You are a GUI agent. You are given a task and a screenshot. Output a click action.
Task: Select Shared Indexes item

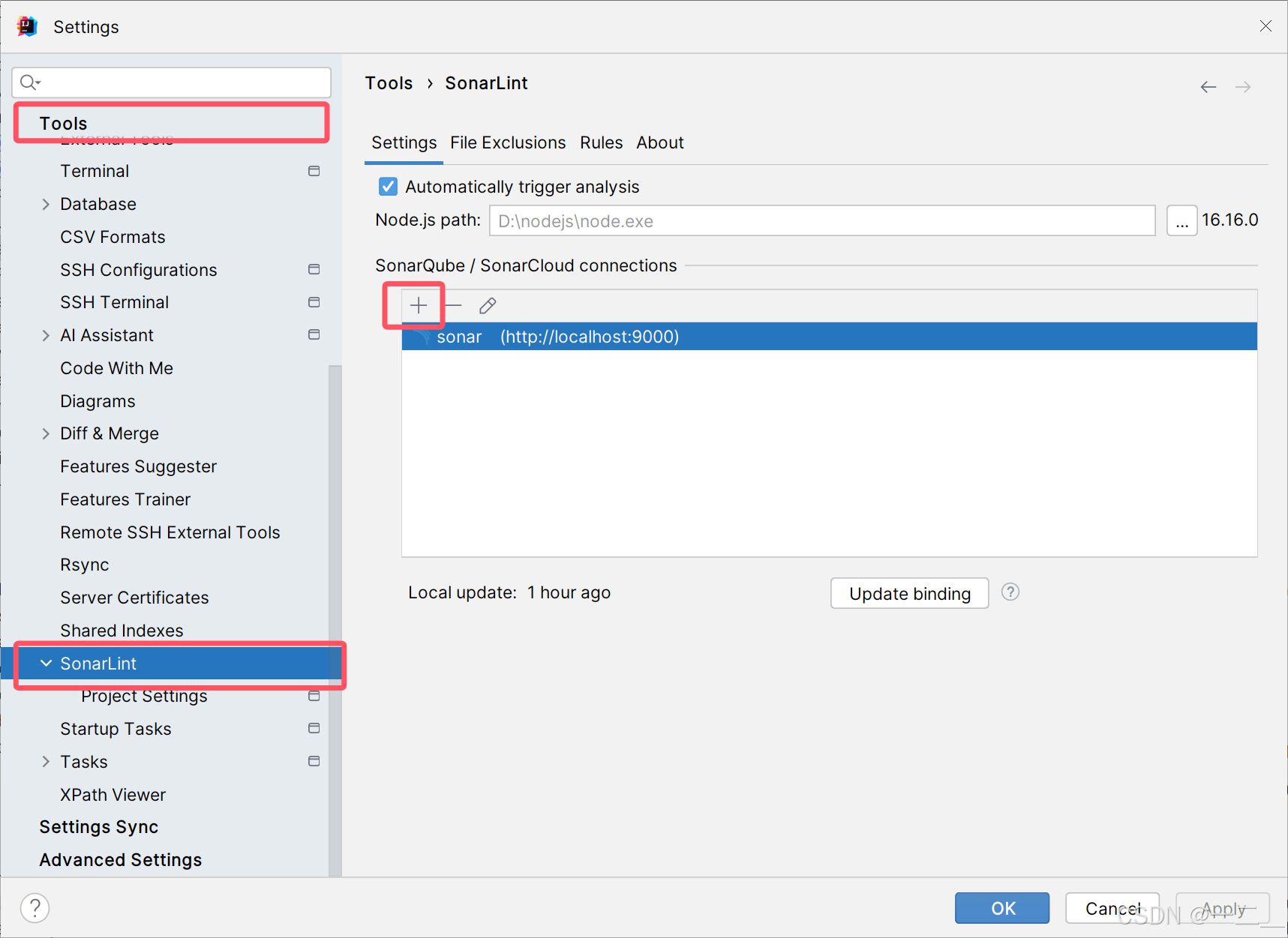coord(122,631)
